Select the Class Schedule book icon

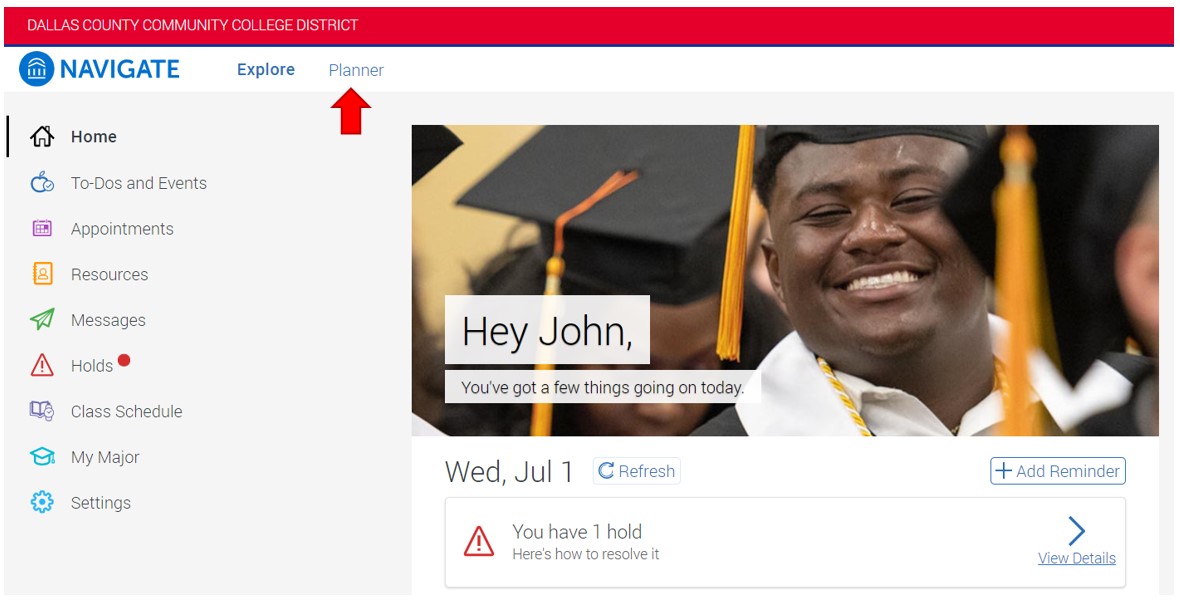coord(42,411)
